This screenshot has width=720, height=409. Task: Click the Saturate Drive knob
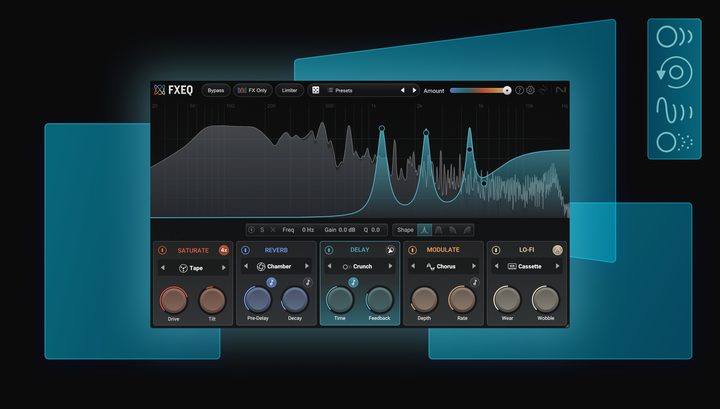(174, 300)
